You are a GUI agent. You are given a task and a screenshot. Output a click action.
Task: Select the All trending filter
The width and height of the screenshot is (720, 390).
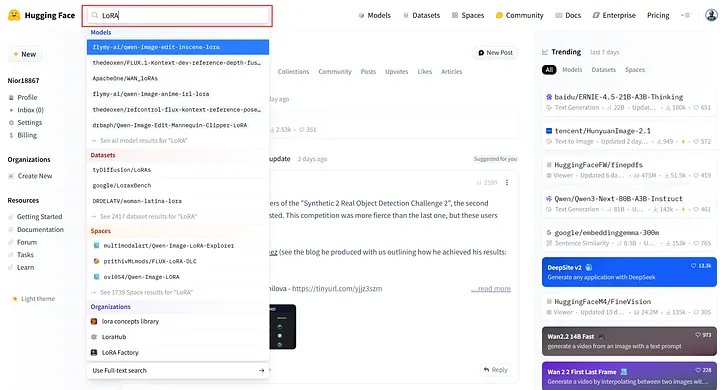click(549, 70)
